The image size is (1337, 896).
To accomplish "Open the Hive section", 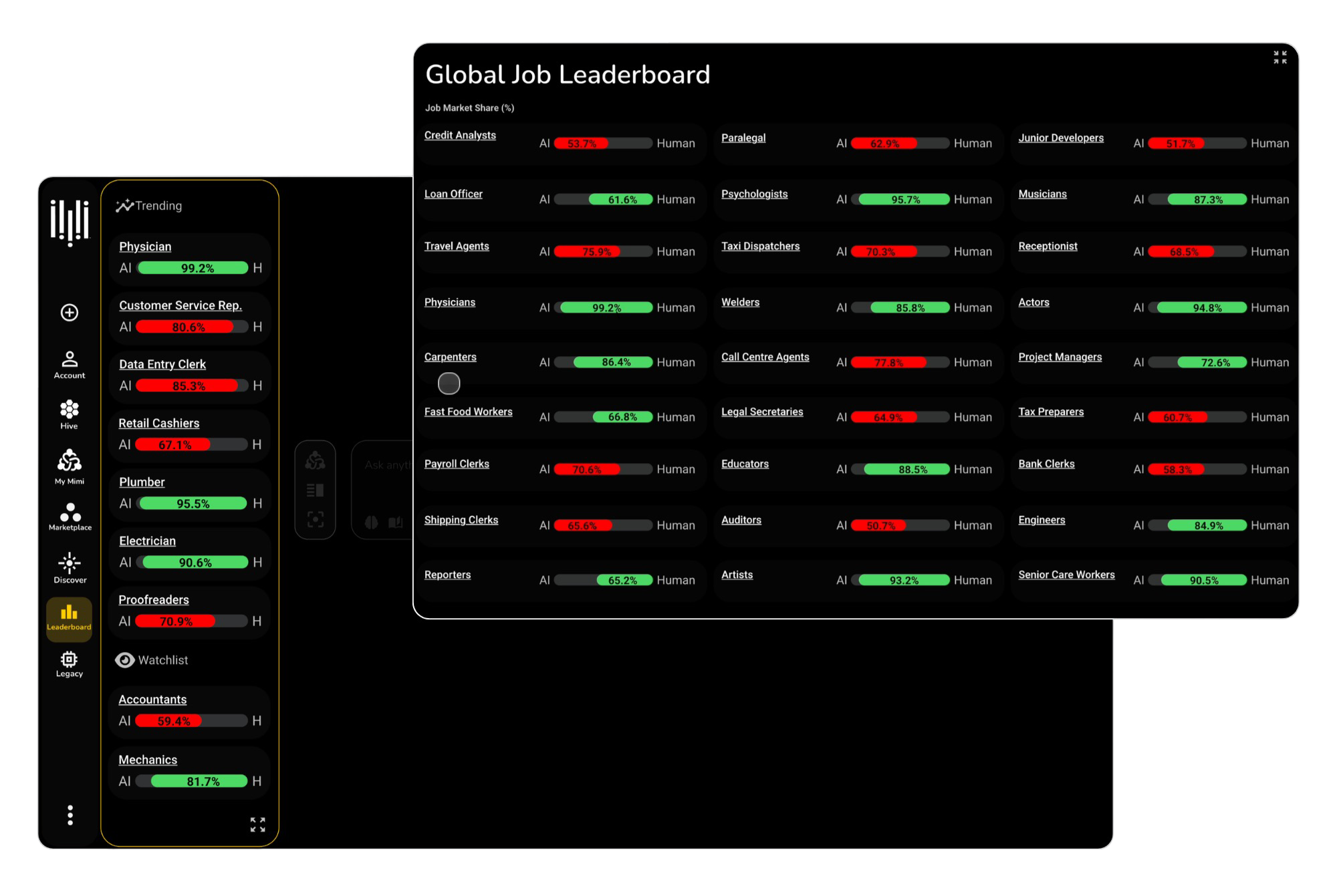I will [x=70, y=415].
